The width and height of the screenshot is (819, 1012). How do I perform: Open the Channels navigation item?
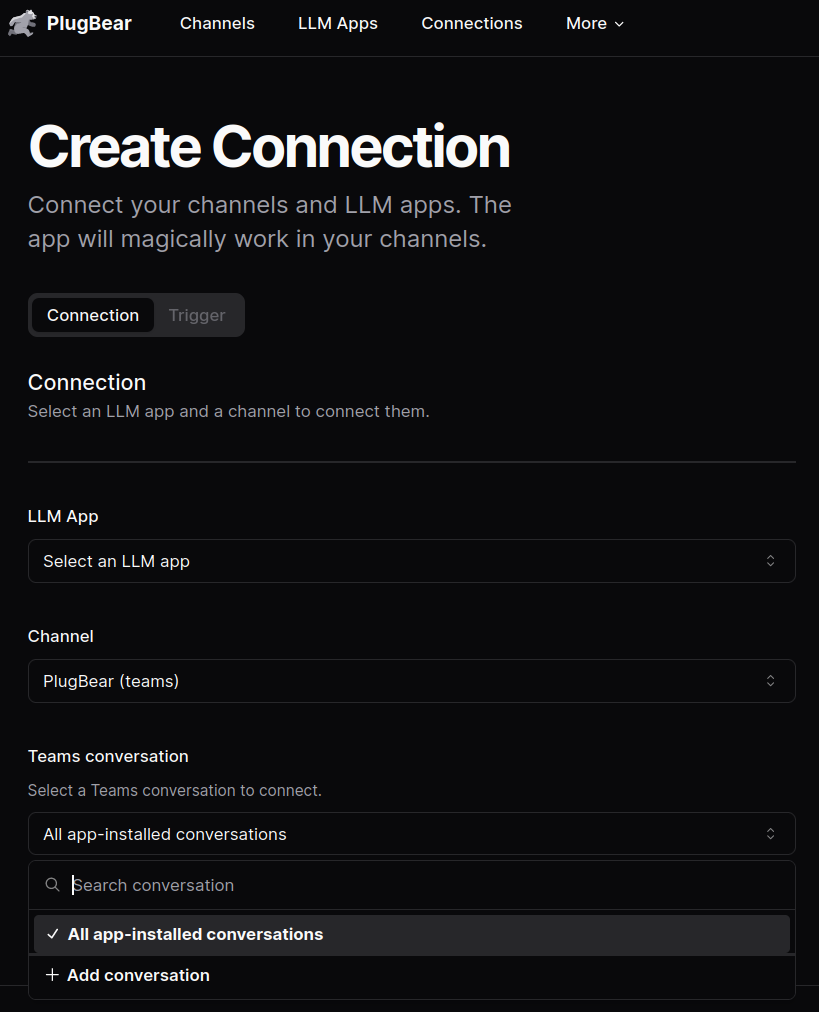217,23
